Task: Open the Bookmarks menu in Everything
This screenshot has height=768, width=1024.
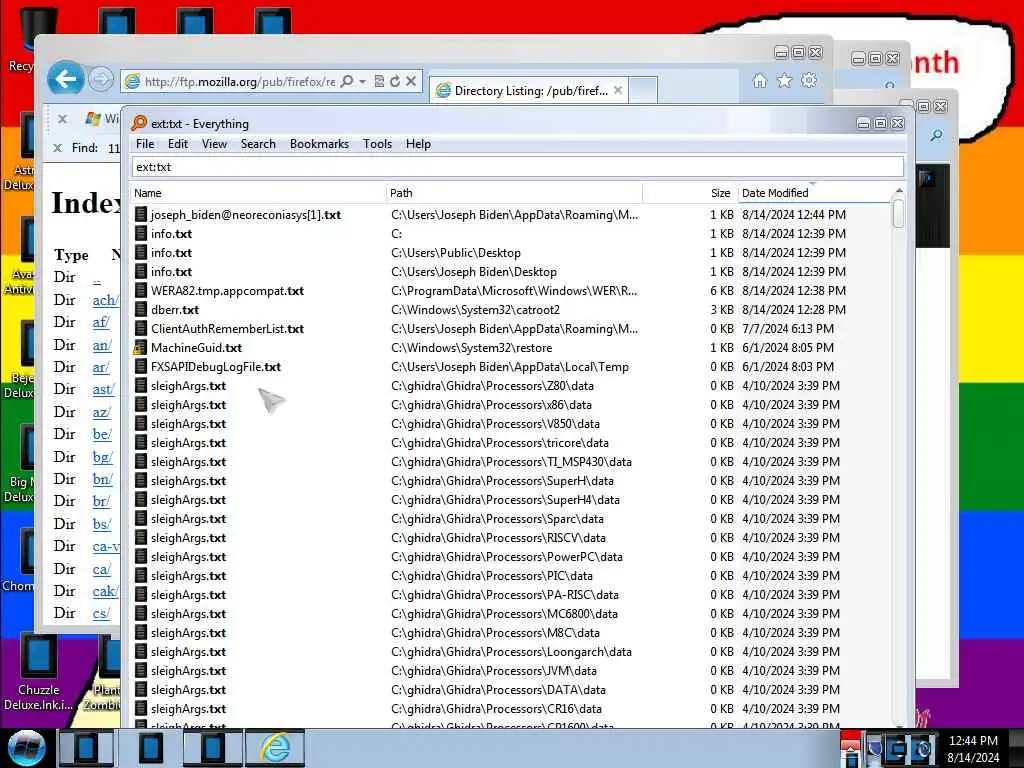Action: tap(319, 144)
